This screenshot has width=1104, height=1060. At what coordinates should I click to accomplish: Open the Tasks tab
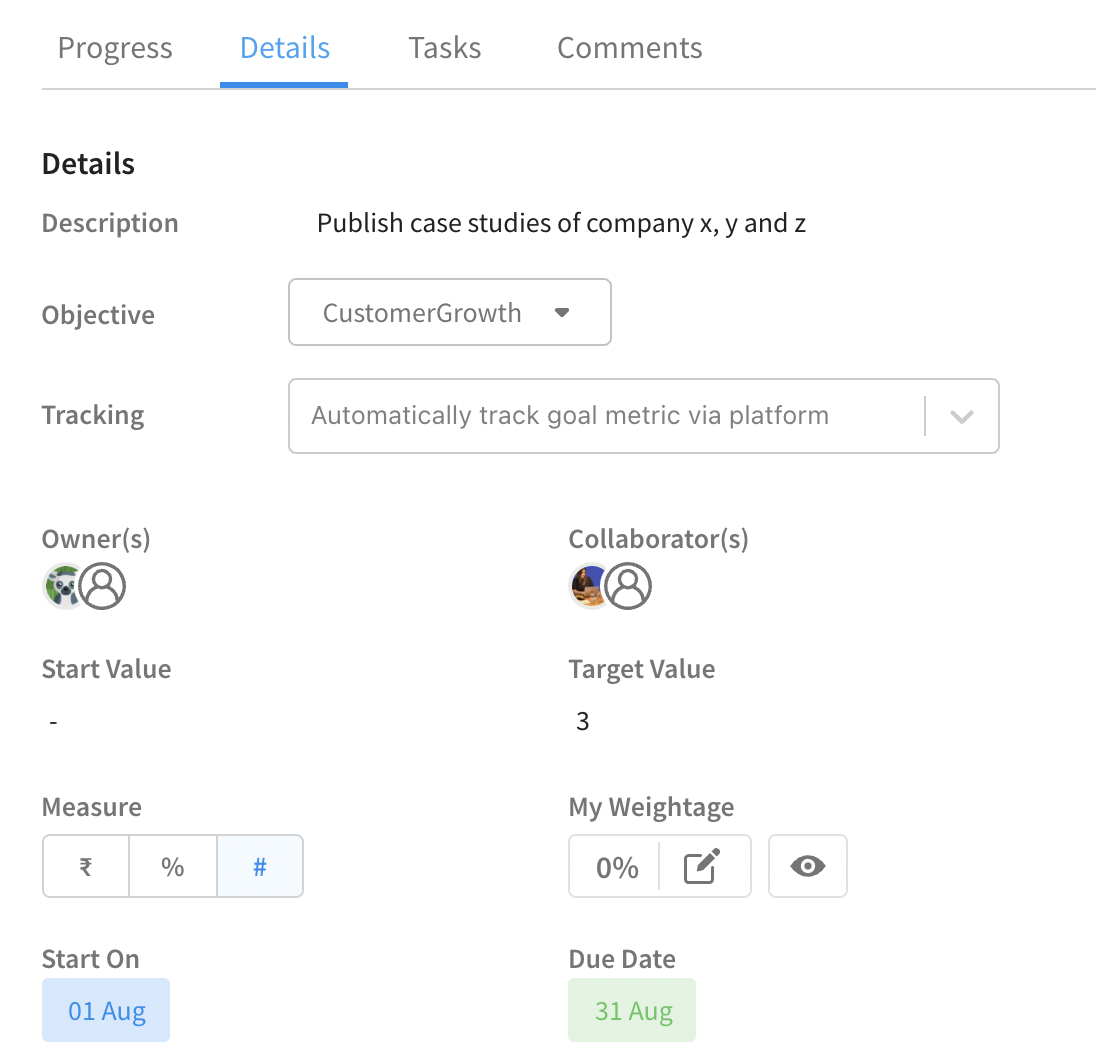point(445,49)
